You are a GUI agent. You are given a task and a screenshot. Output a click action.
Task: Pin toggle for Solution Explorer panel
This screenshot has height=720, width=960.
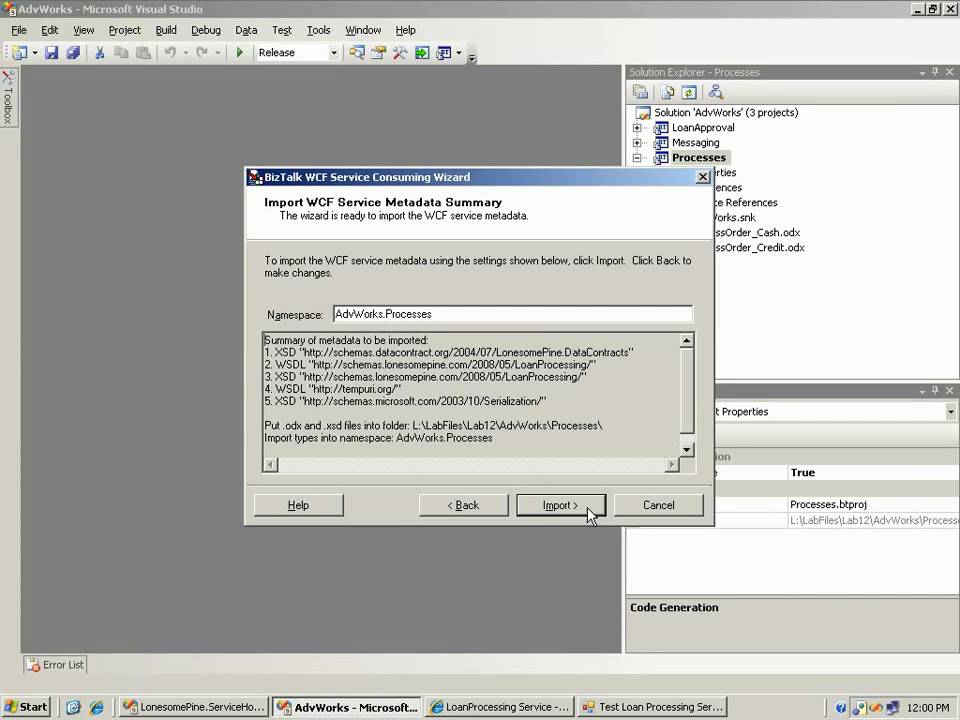(x=935, y=72)
